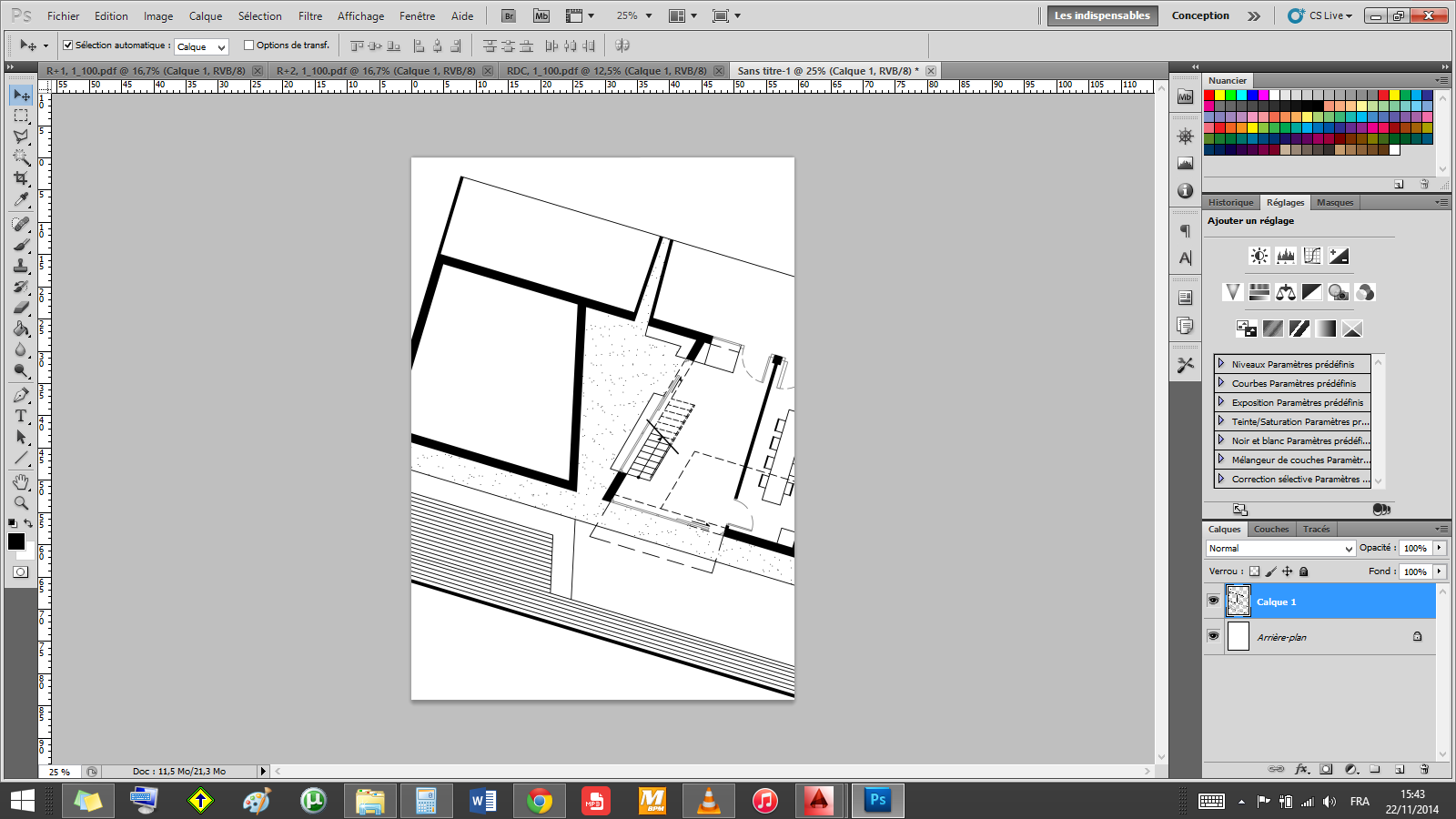1456x819 pixels.
Task: Select the Move tool
Action: click(21, 96)
